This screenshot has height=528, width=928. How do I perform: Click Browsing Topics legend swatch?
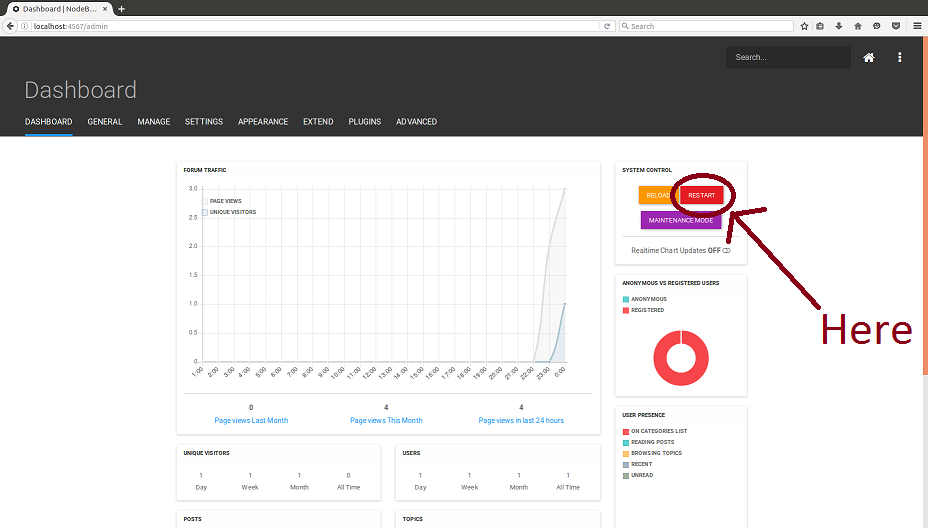tap(626, 453)
